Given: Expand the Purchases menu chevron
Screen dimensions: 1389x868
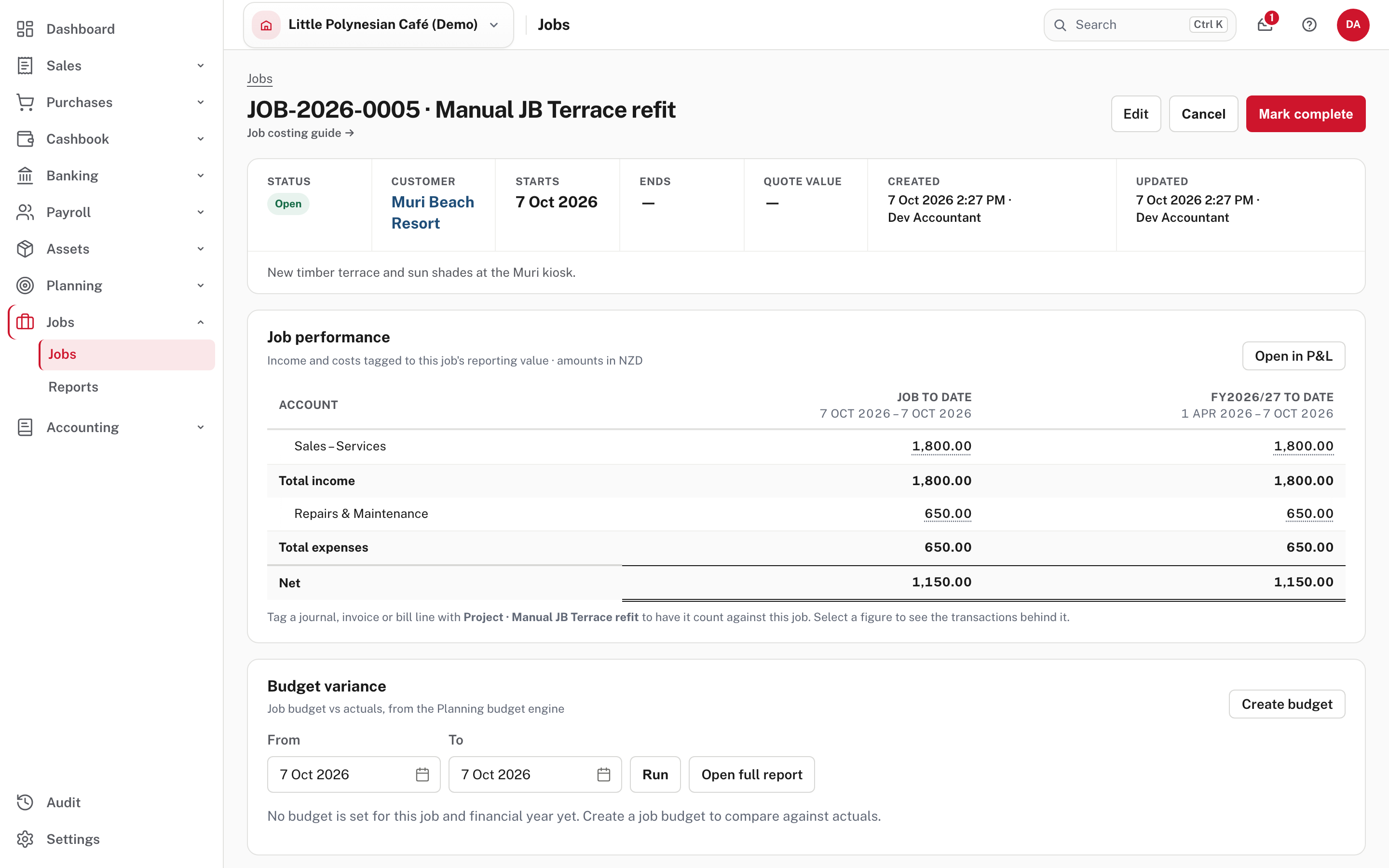Looking at the screenshot, I should tap(200, 102).
